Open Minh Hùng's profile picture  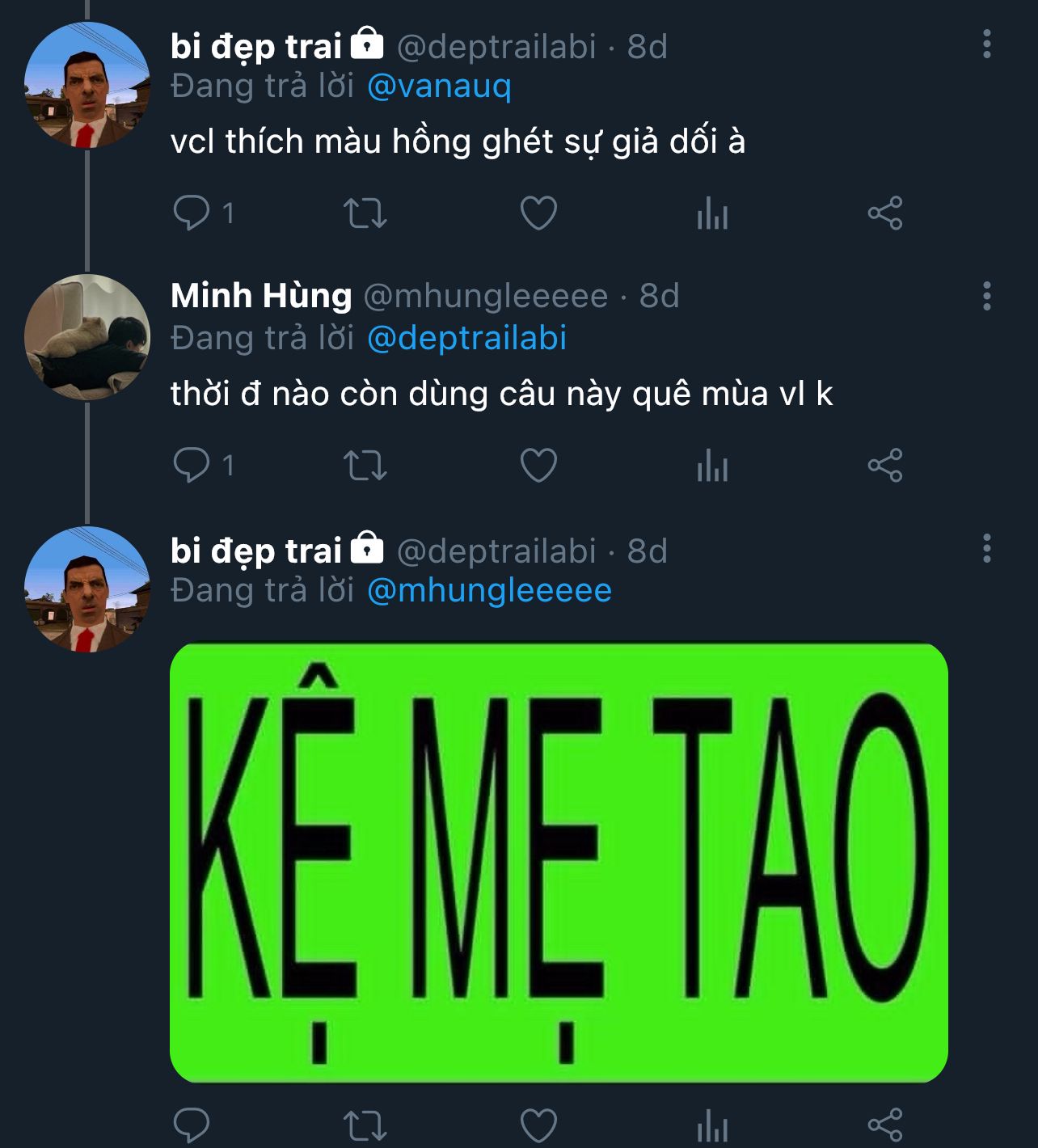87,337
